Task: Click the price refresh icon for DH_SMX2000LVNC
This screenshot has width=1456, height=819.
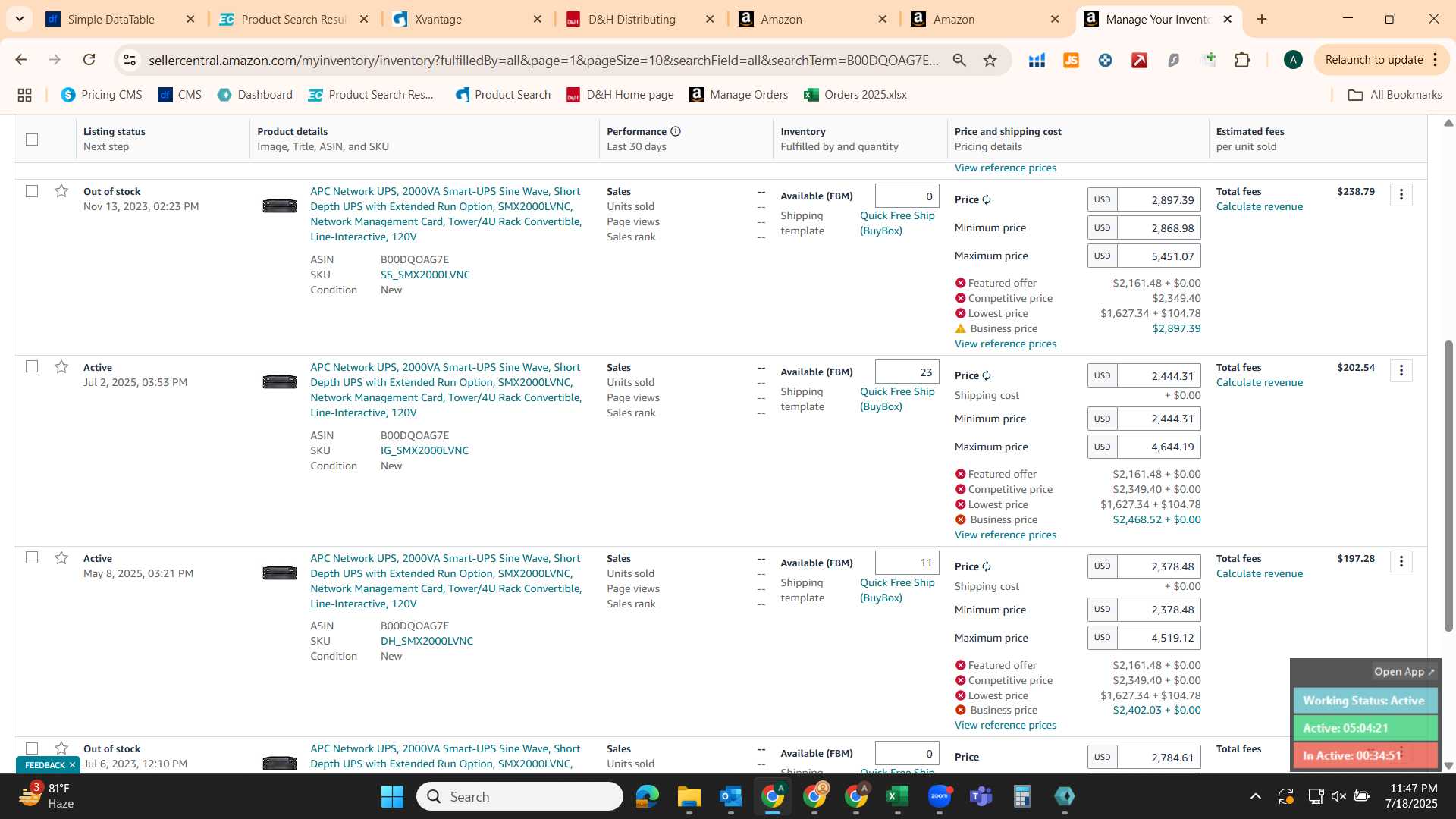Action: (x=987, y=566)
